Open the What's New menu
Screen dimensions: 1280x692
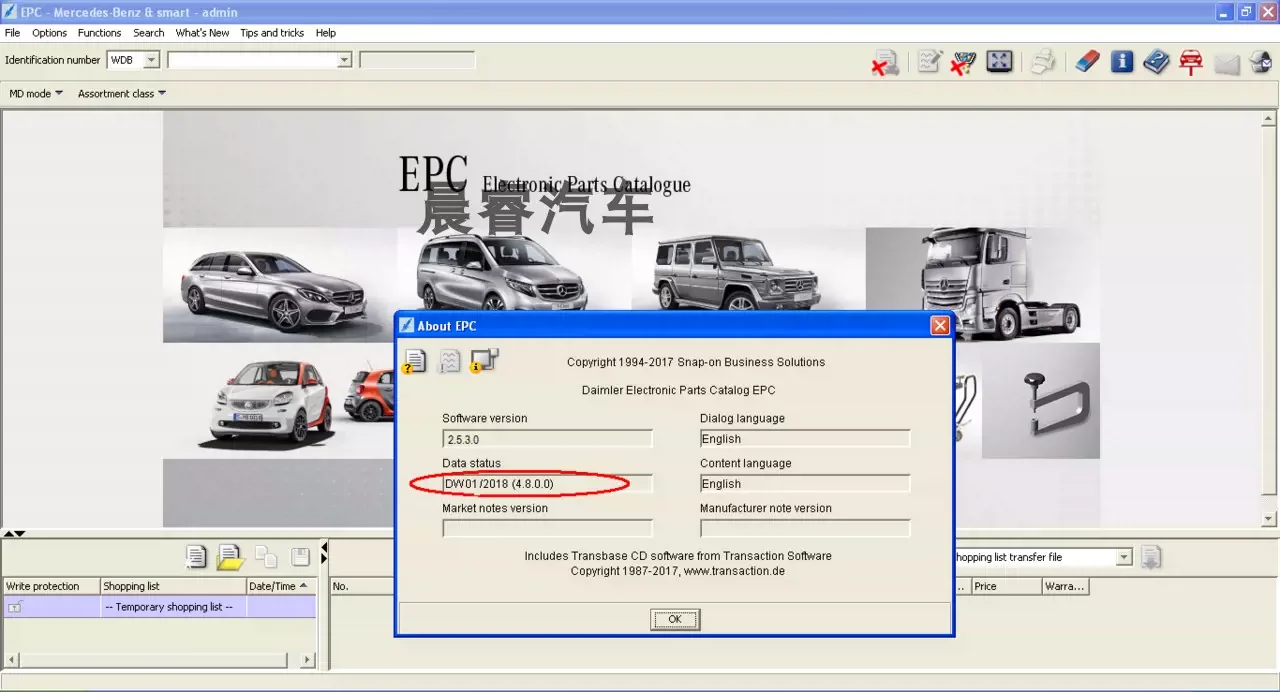pyautogui.click(x=202, y=33)
